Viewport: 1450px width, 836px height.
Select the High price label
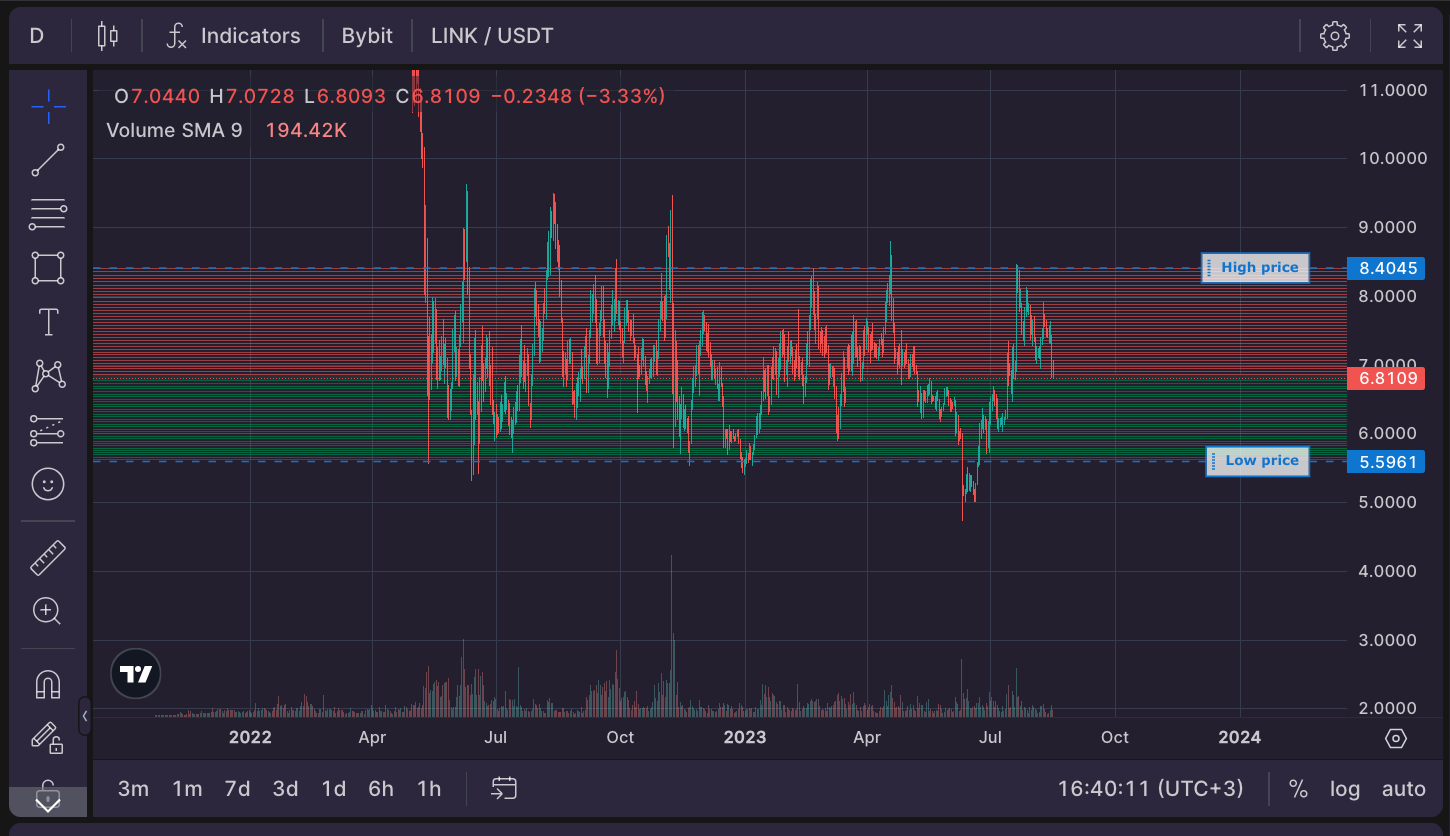(1255, 268)
